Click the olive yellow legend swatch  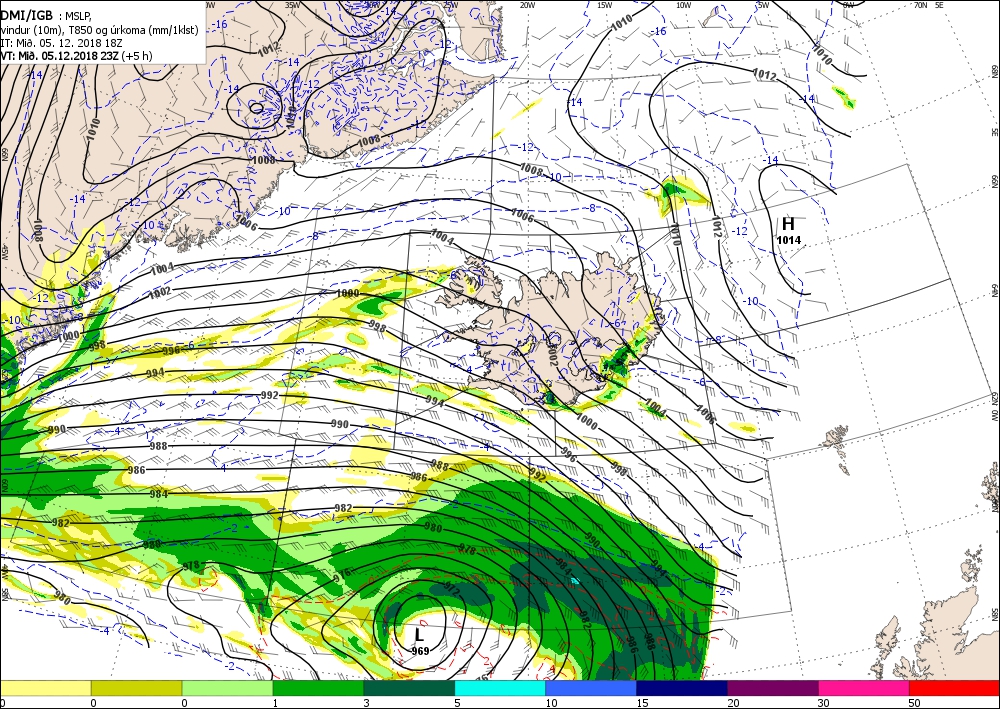point(136,688)
